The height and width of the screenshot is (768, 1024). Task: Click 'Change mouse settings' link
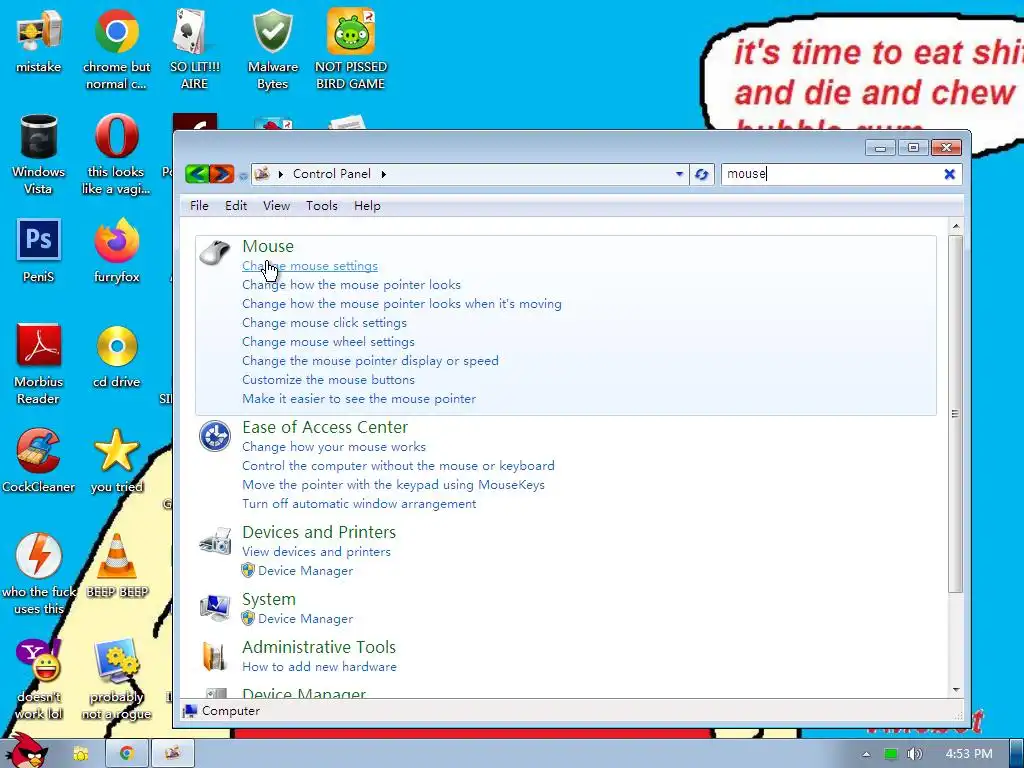(310, 266)
